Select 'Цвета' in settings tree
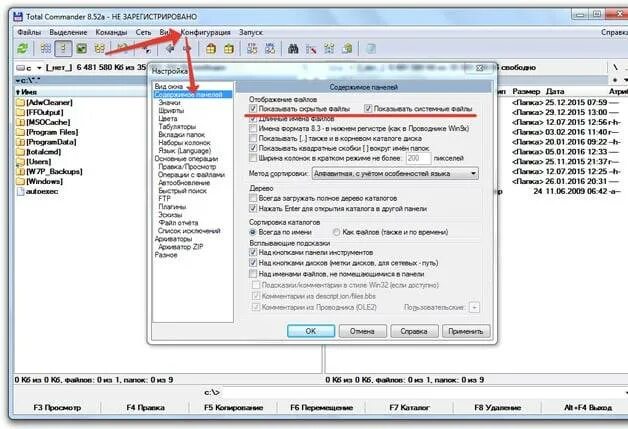The width and height of the screenshot is (628, 429). (x=167, y=119)
